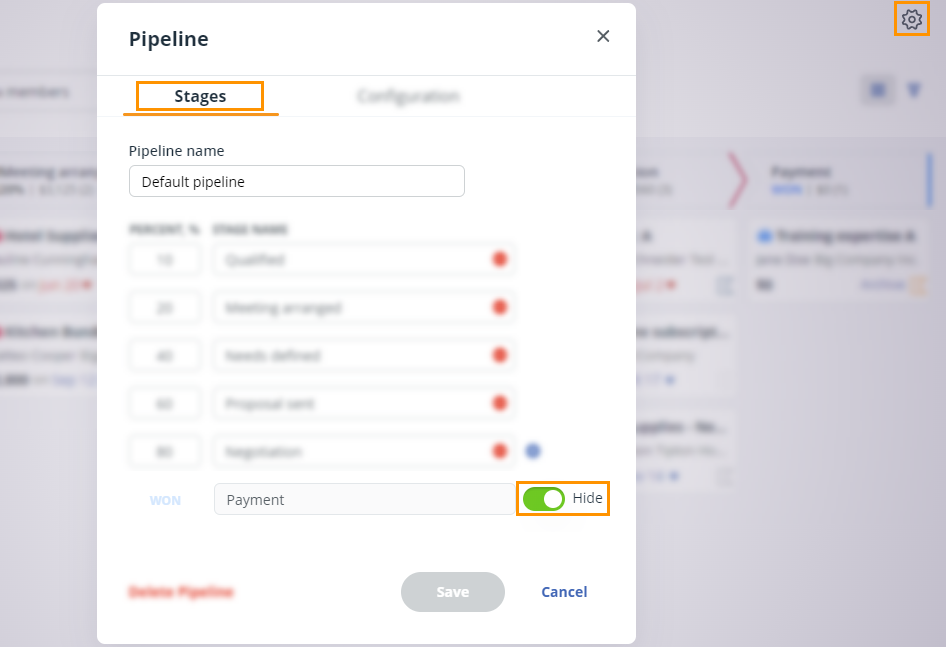946x647 pixels.
Task: Click the Payment stage name field
Action: [360, 498]
